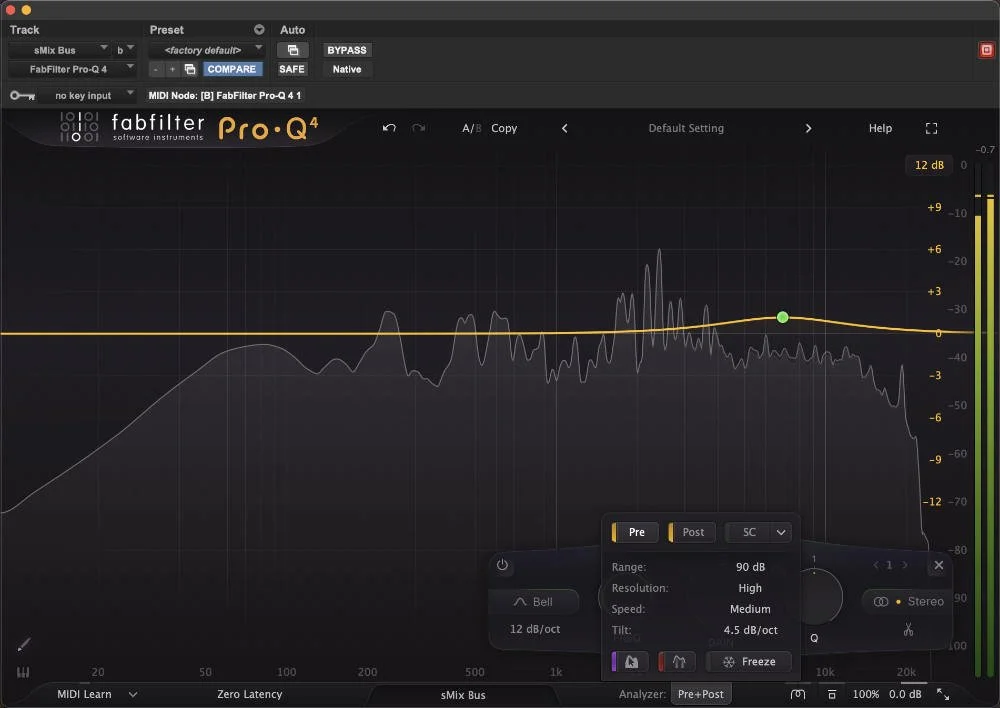The width and height of the screenshot is (1000, 708).
Task: Click the band power bypass icon
Action: coord(502,565)
